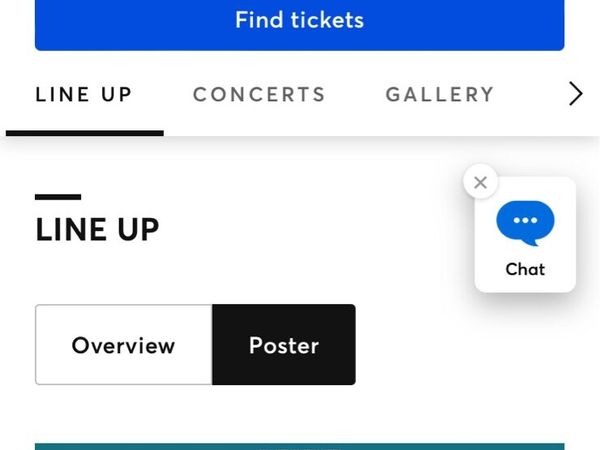Click the black underline beneath LINE UP tab
This screenshot has width=600, height=450.
click(85, 133)
